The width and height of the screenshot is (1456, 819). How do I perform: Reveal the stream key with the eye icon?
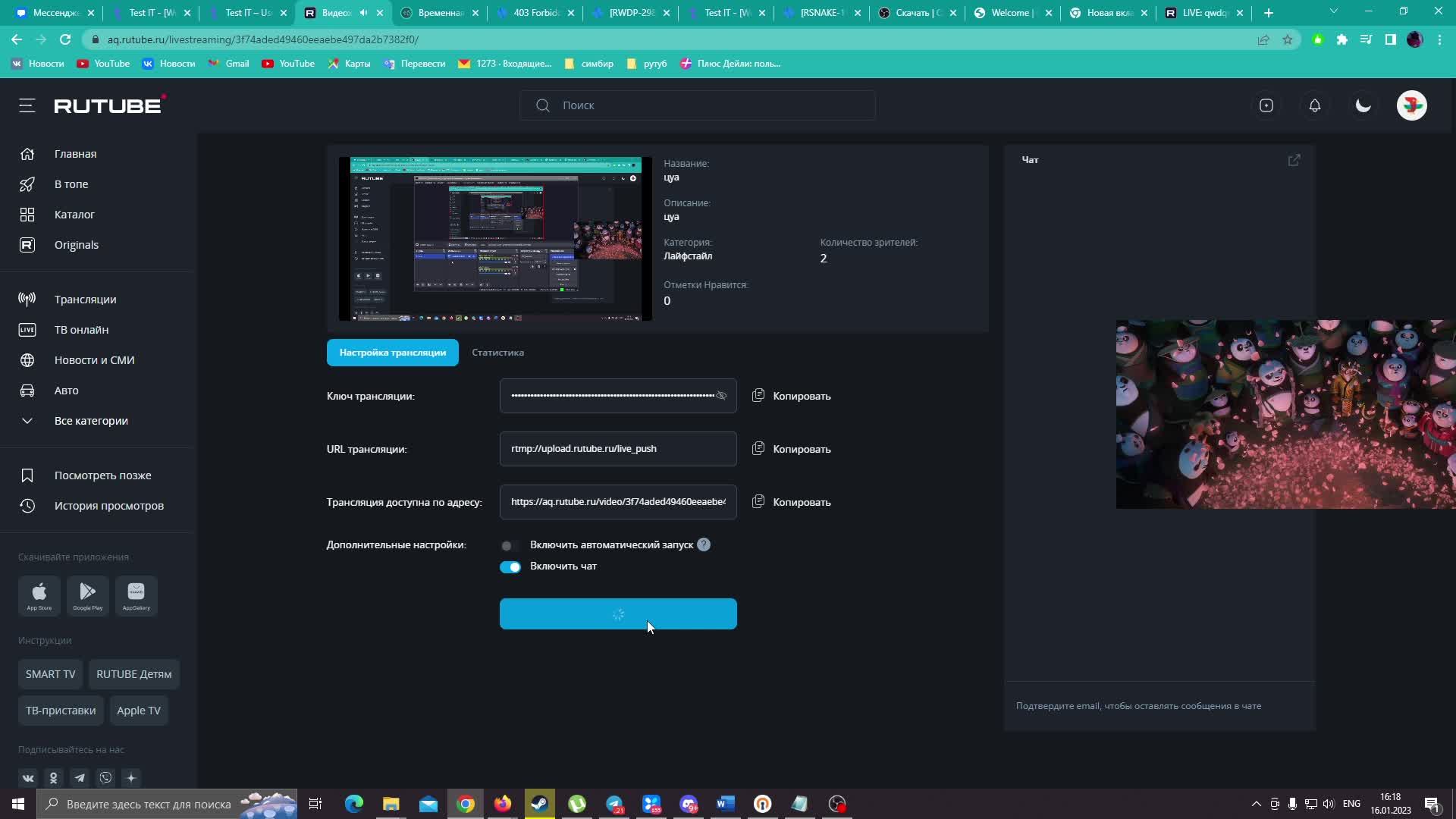(x=721, y=396)
